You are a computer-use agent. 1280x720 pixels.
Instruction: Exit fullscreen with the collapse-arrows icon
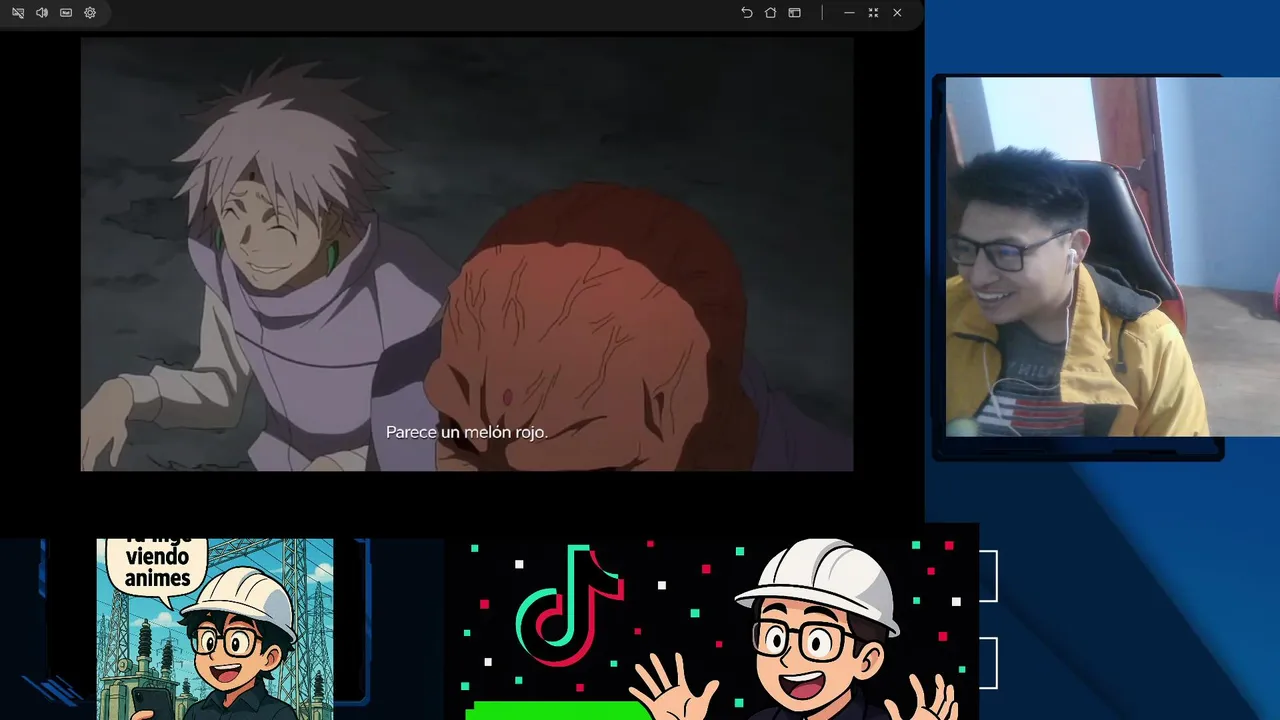(873, 13)
